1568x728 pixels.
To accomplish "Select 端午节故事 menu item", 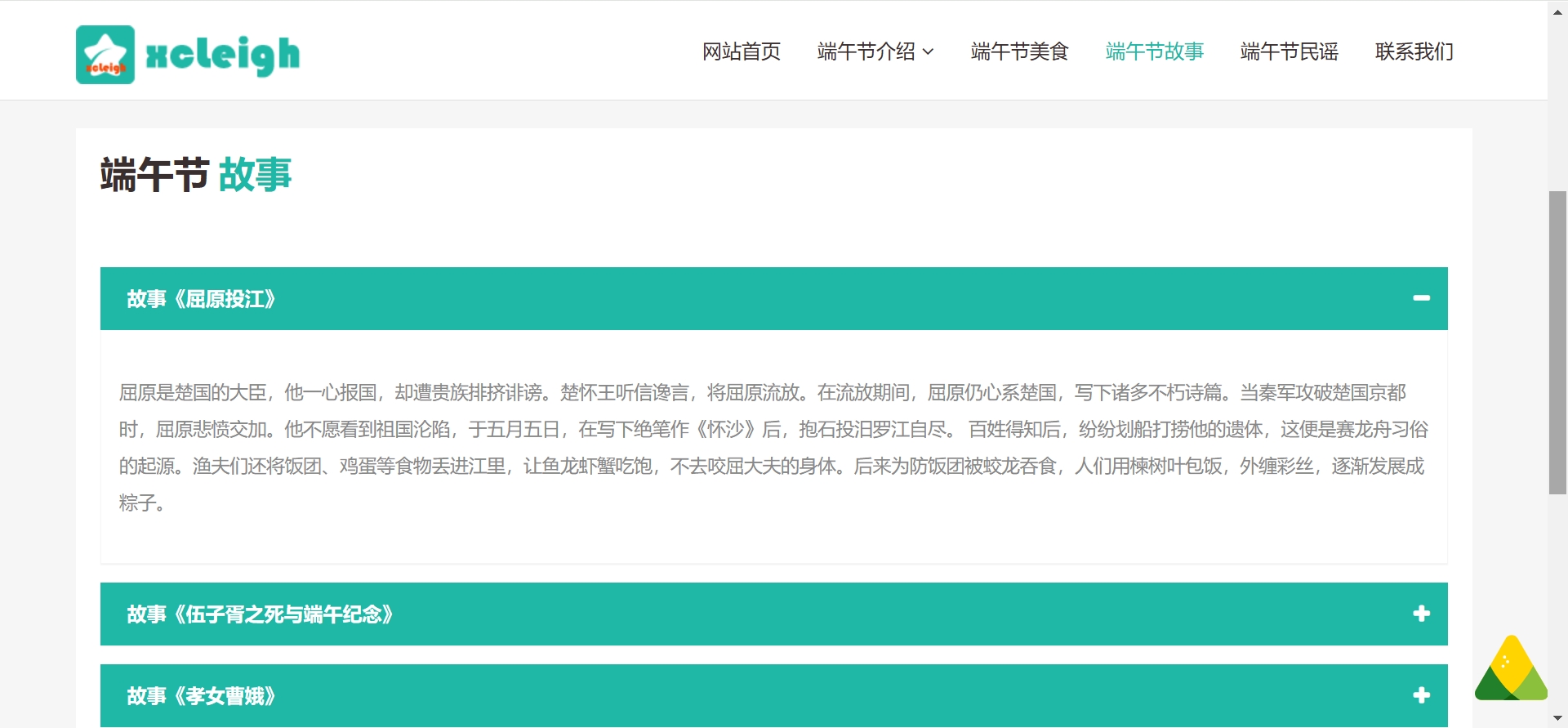I will [x=1155, y=51].
